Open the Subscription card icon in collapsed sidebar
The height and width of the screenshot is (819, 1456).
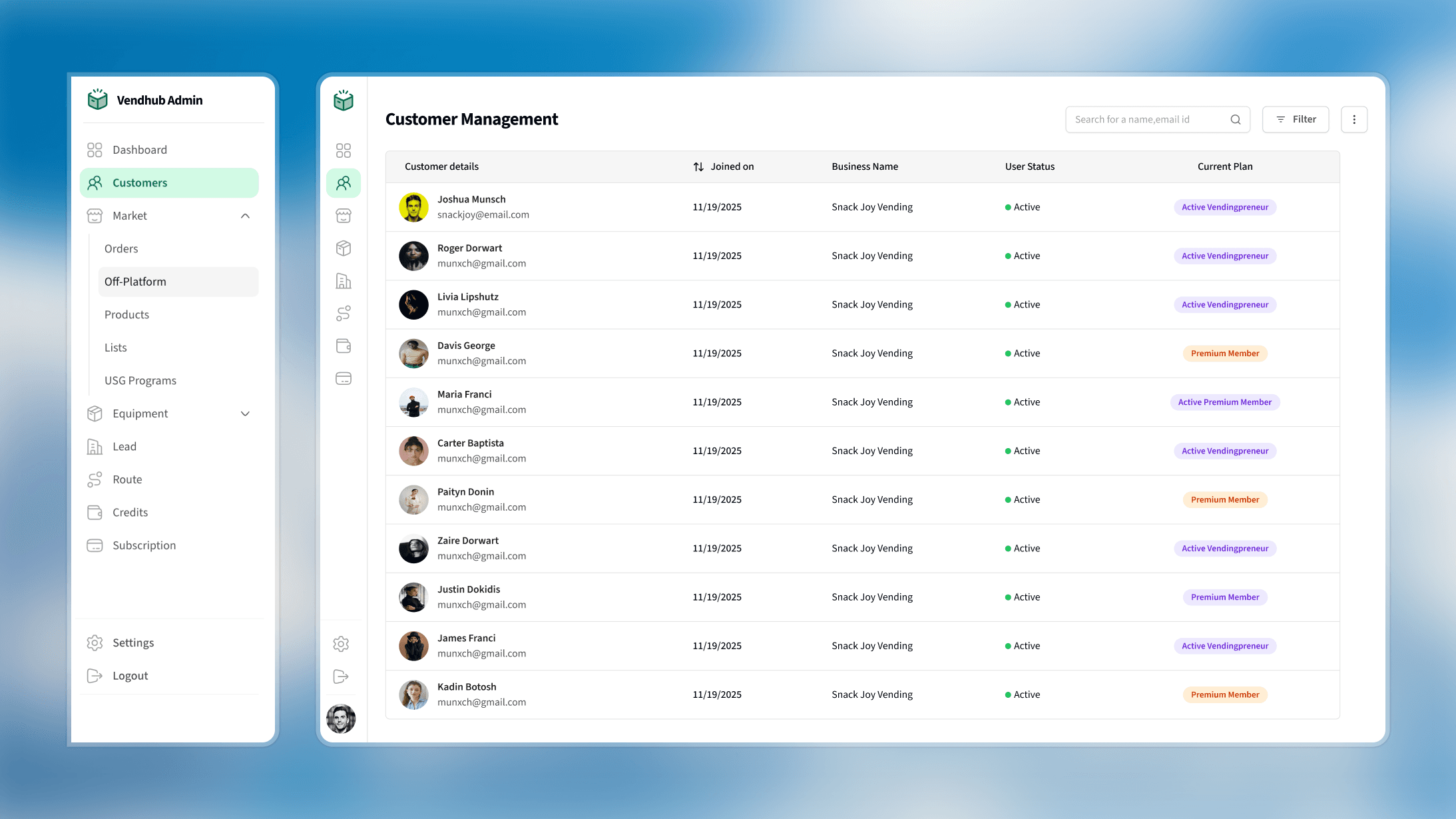click(344, 378)
